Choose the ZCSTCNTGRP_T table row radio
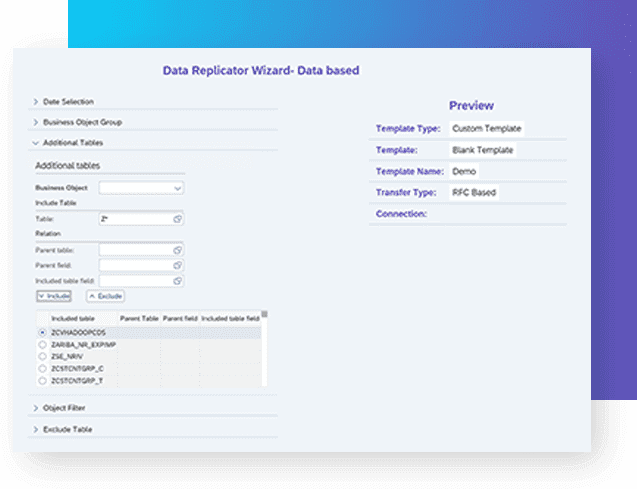 coord(42,380)
